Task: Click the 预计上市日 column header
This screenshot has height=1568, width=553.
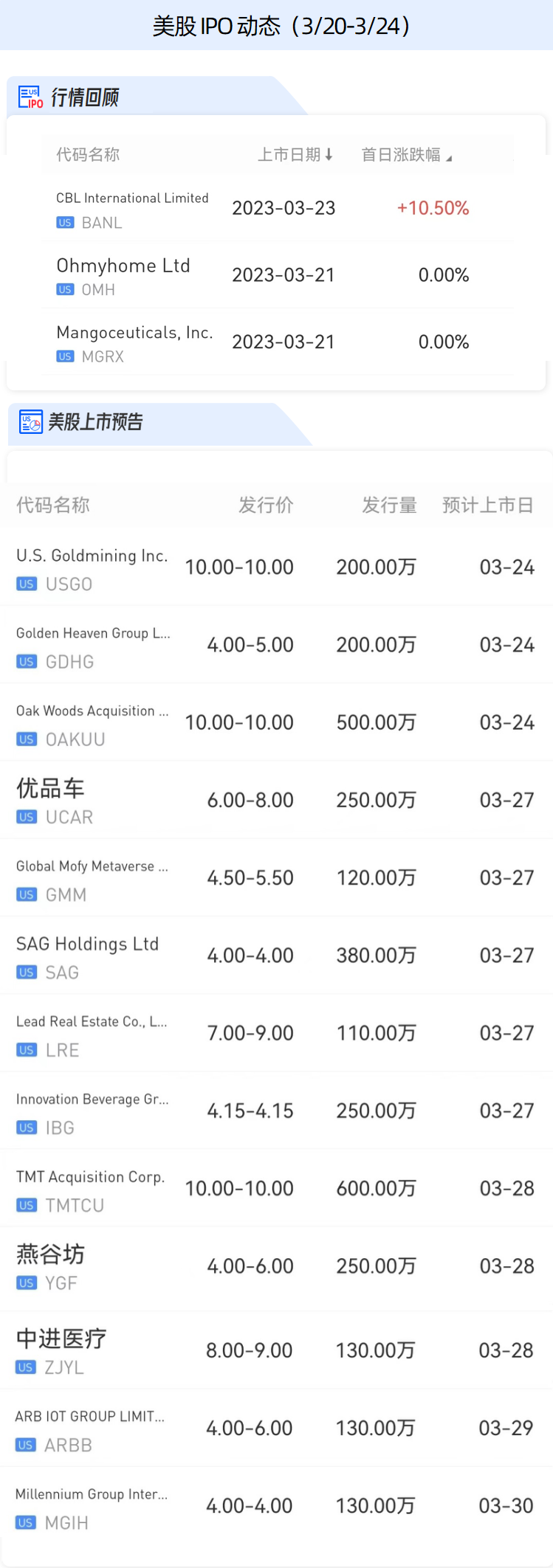Action: [487, 505]
